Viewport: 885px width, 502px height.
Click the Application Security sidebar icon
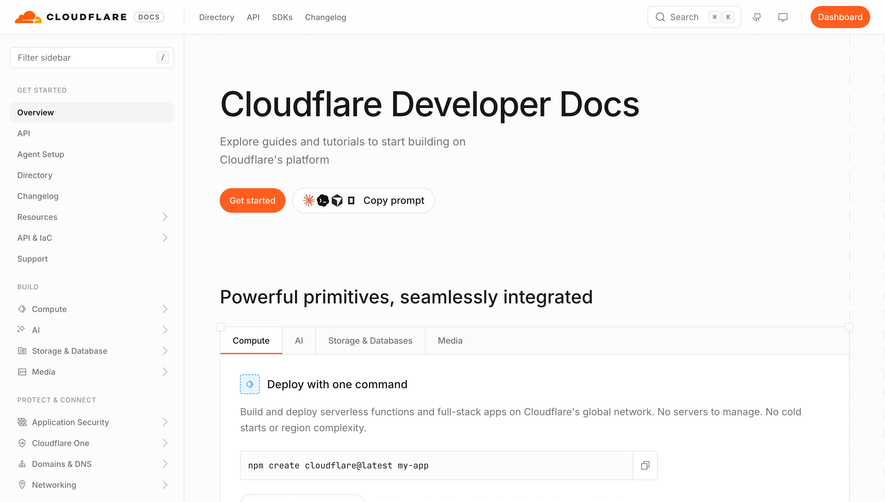click(x=22, y=422)
